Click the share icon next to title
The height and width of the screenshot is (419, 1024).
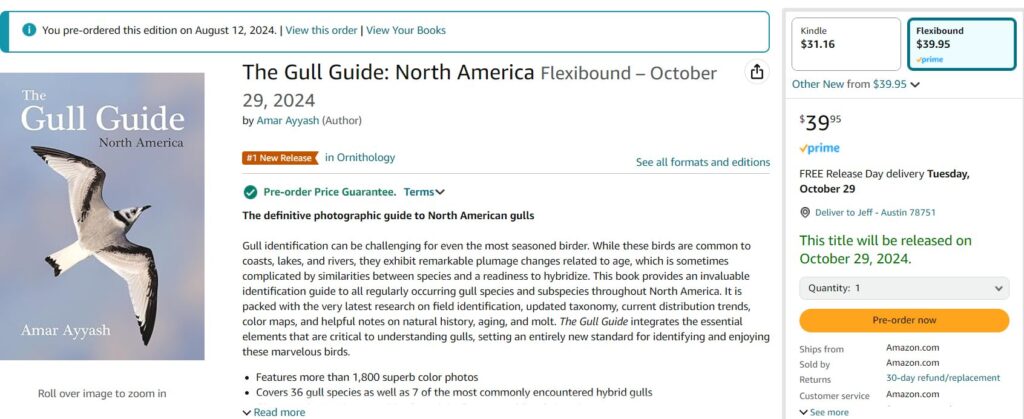[757, 72]
